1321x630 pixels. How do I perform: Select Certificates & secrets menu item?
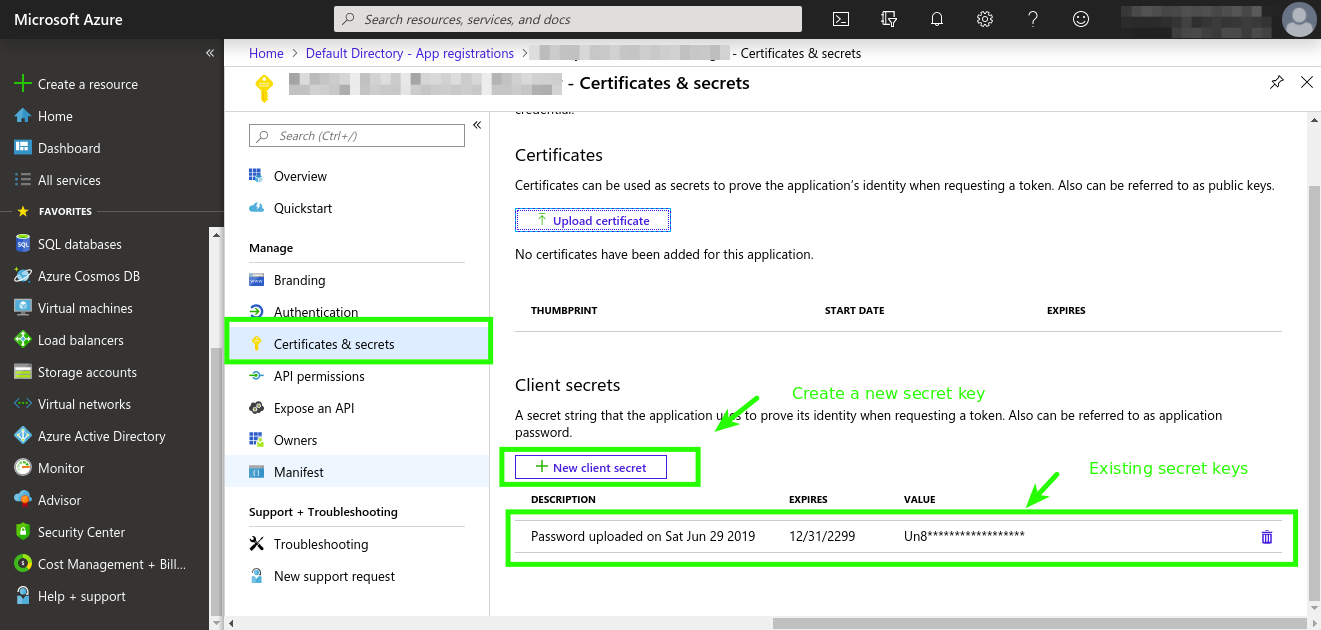[357, 344]
